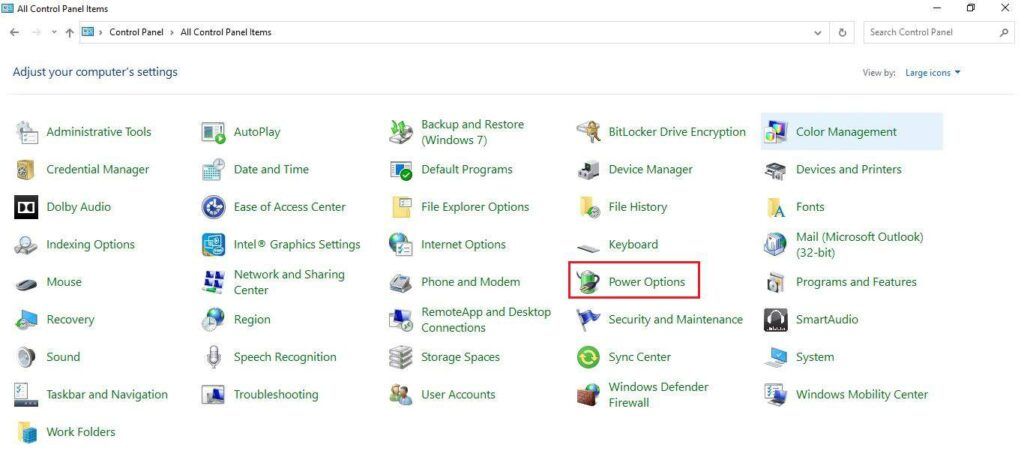Open the recent locations dropdown arrow
The width and height of the screenshot is (1024, 475).
(54, 33)
